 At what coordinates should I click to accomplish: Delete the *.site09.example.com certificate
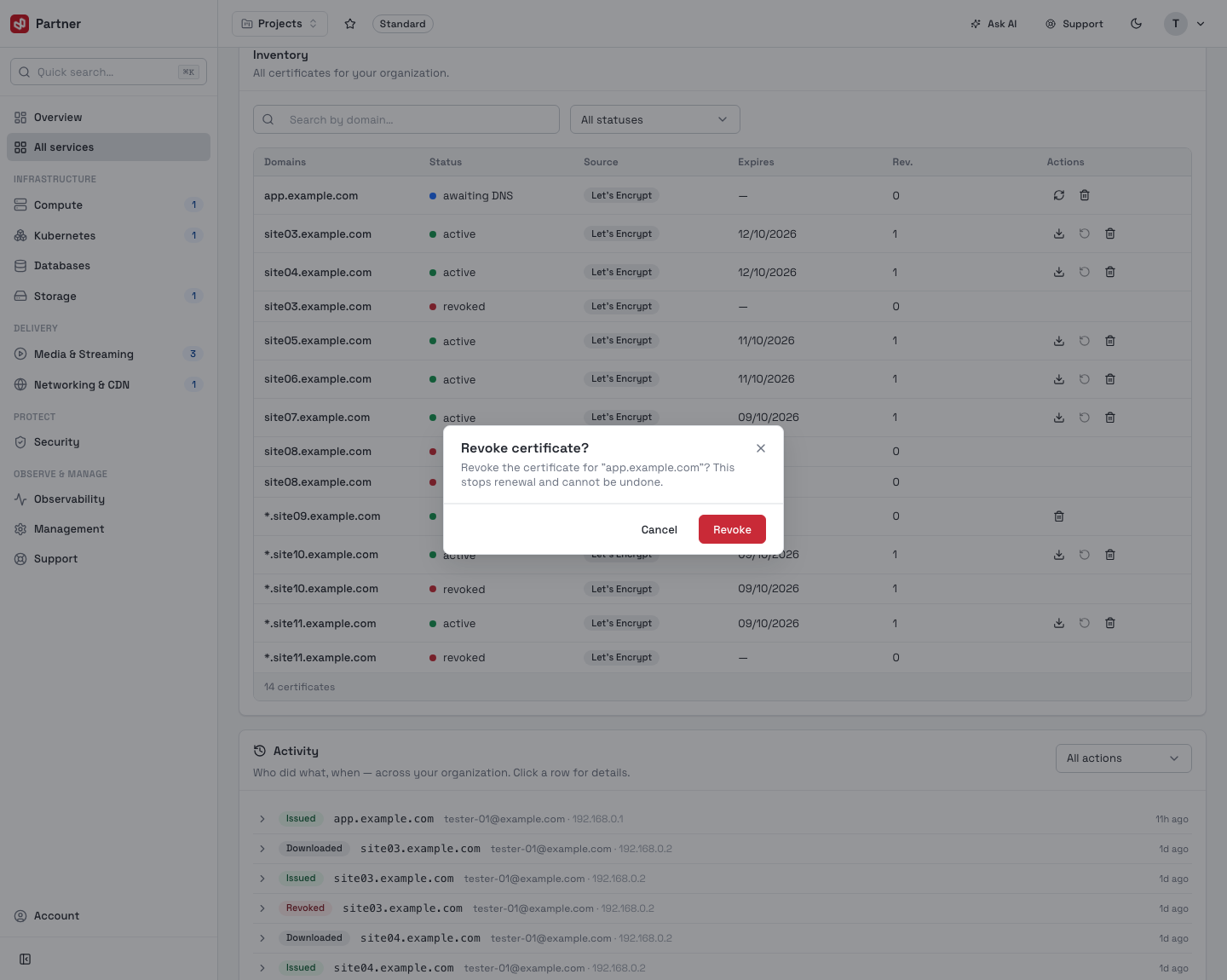point(1059,516)
